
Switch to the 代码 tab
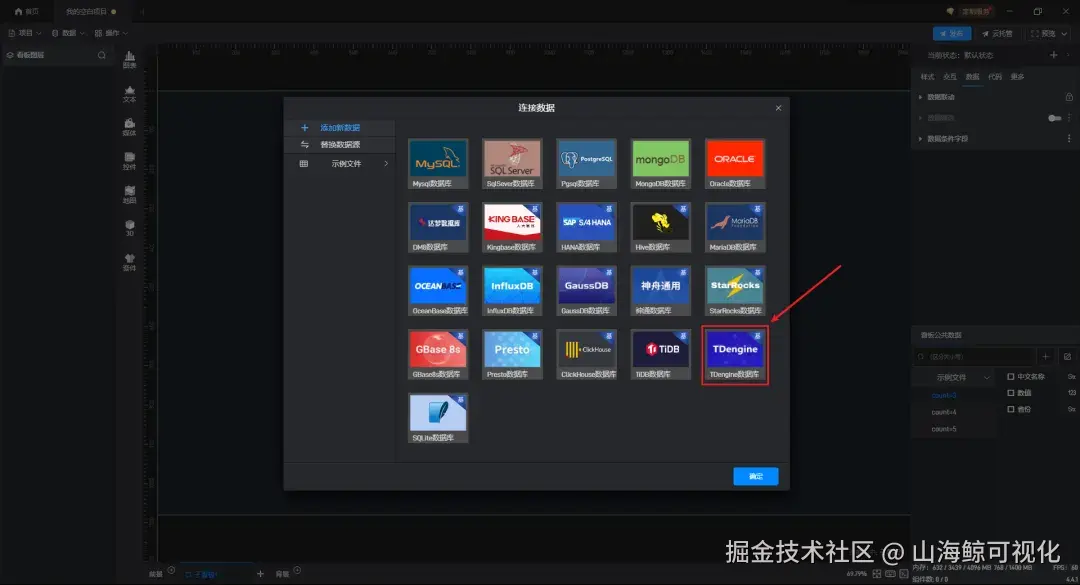point(995,76)
